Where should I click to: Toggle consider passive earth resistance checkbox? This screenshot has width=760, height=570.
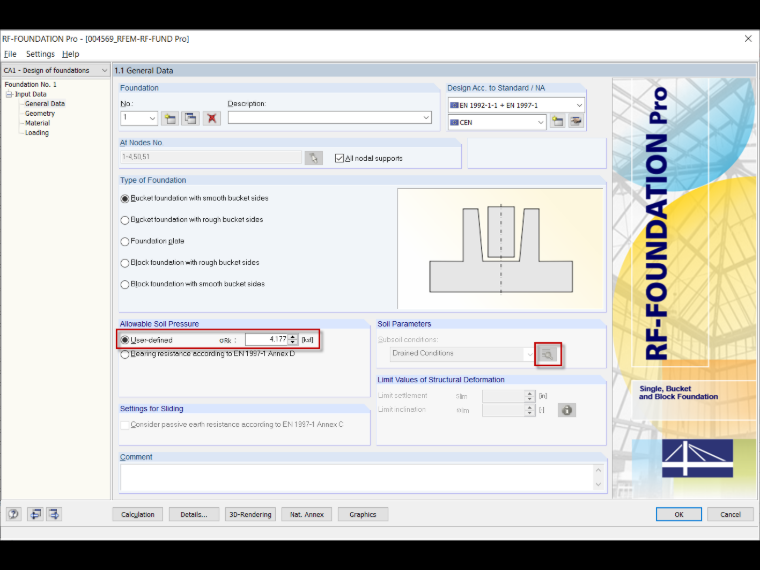pos(125,425)
